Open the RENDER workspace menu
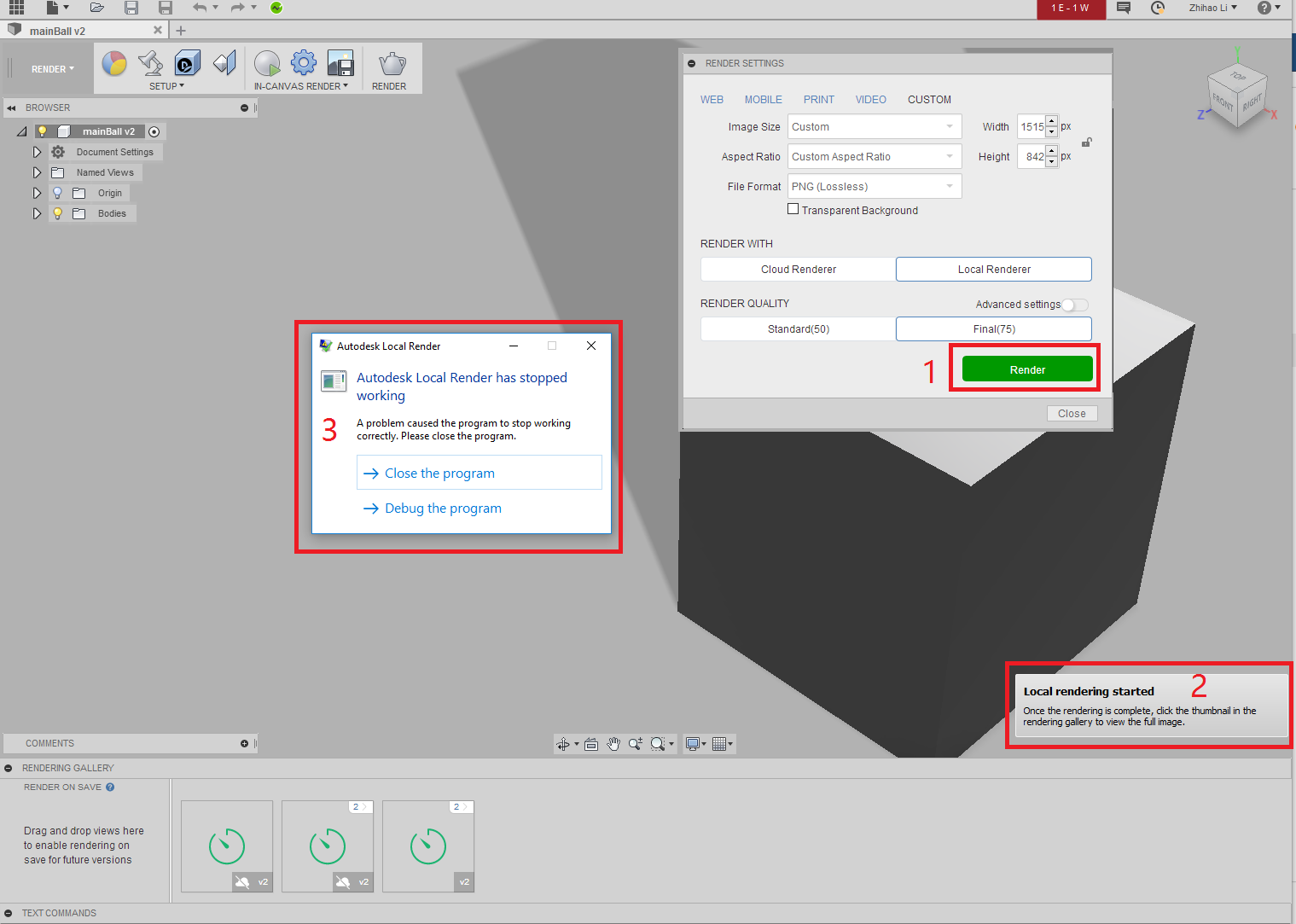 coord(51,68)
